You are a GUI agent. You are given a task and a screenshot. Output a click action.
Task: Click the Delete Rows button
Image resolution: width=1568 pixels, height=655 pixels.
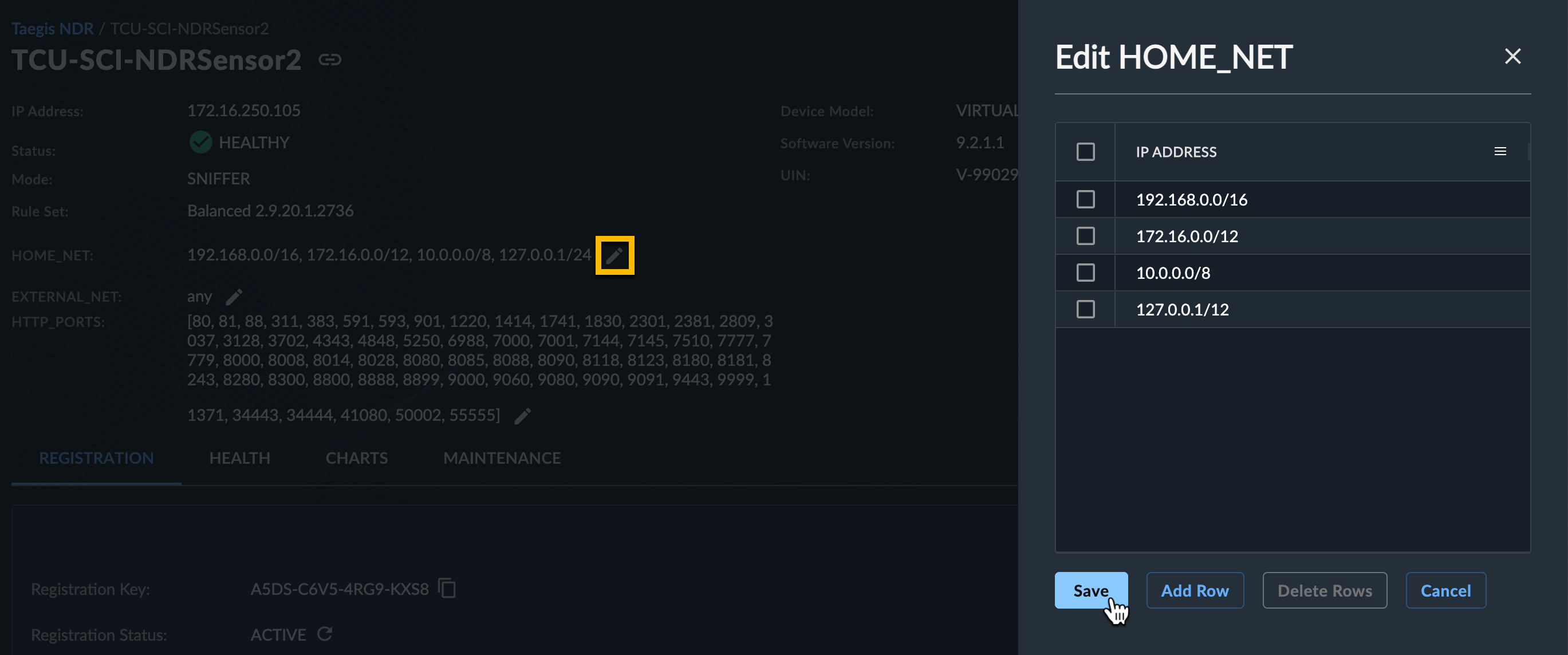coord(1325,590)
